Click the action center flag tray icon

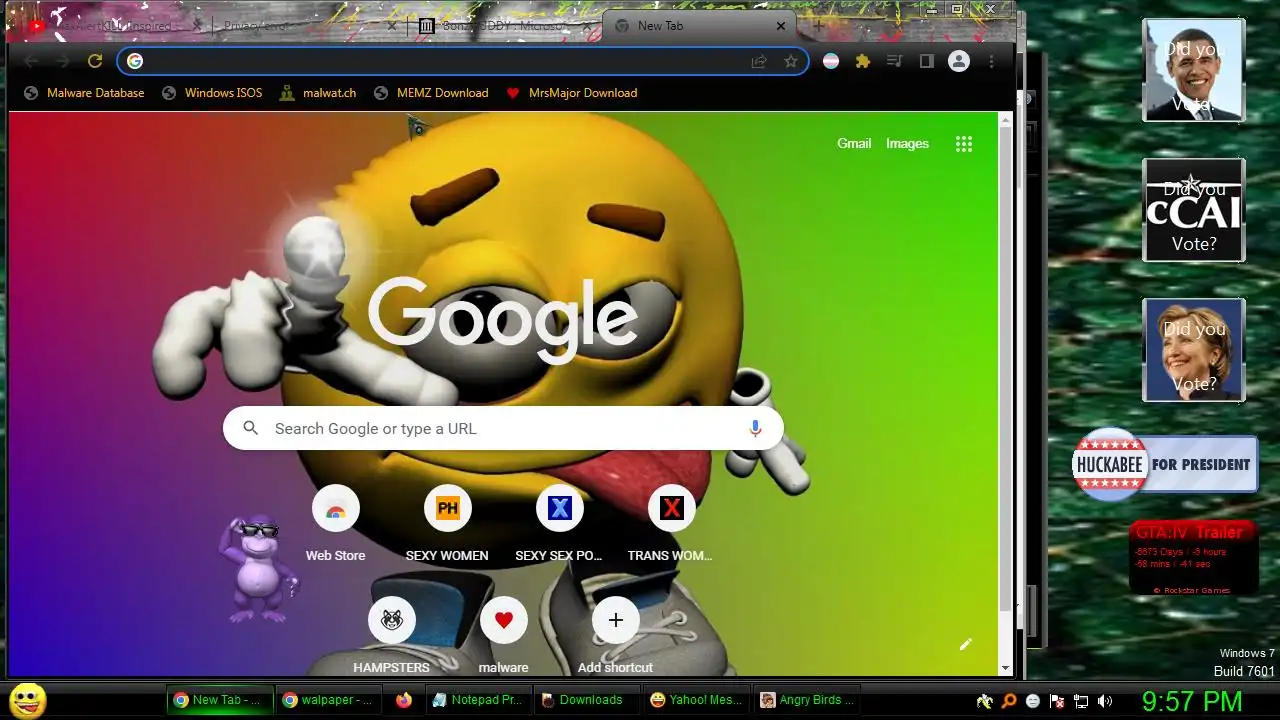pyautogui.click(x=1057, y=701)
